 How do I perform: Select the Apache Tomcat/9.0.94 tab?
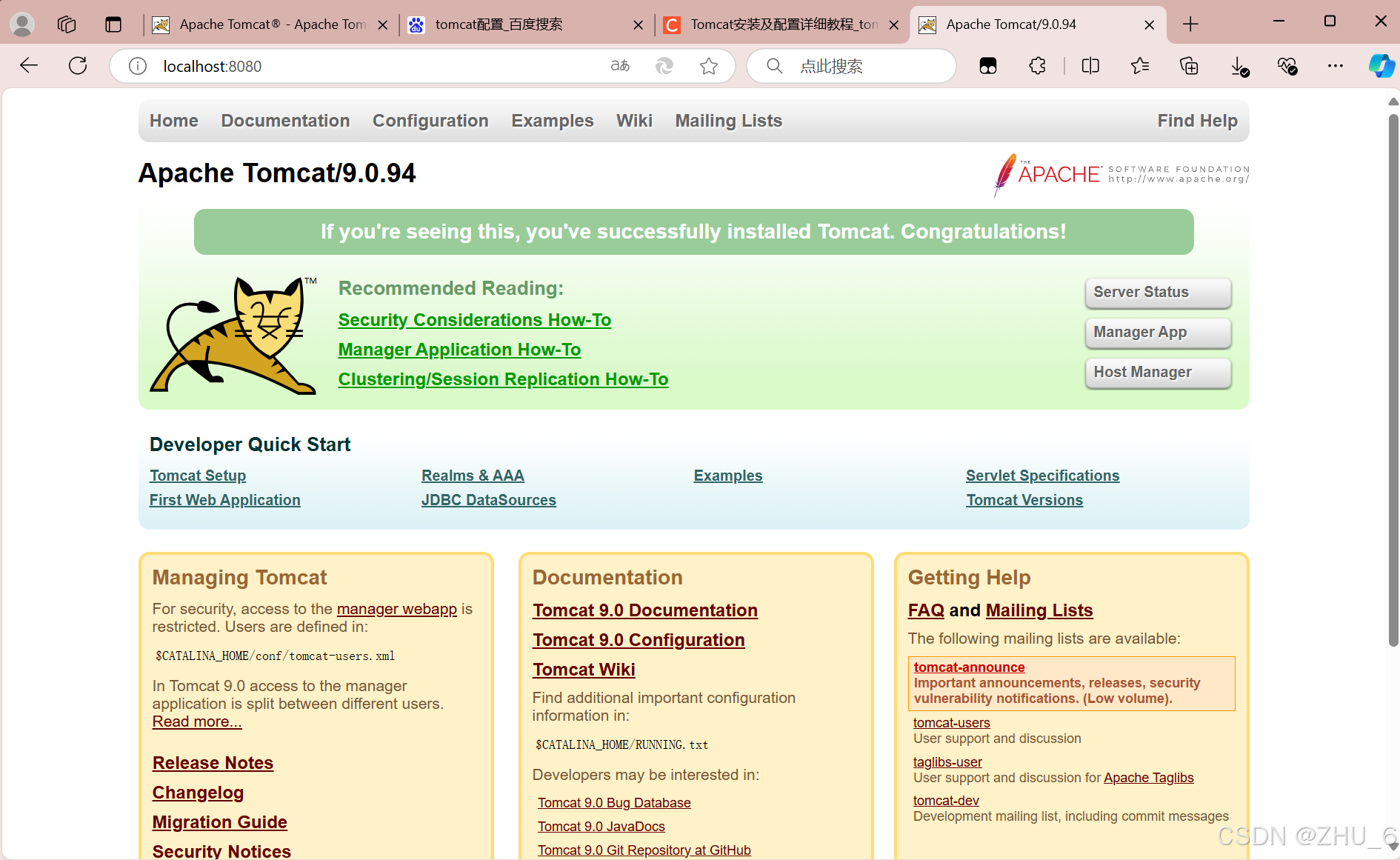1037,24
